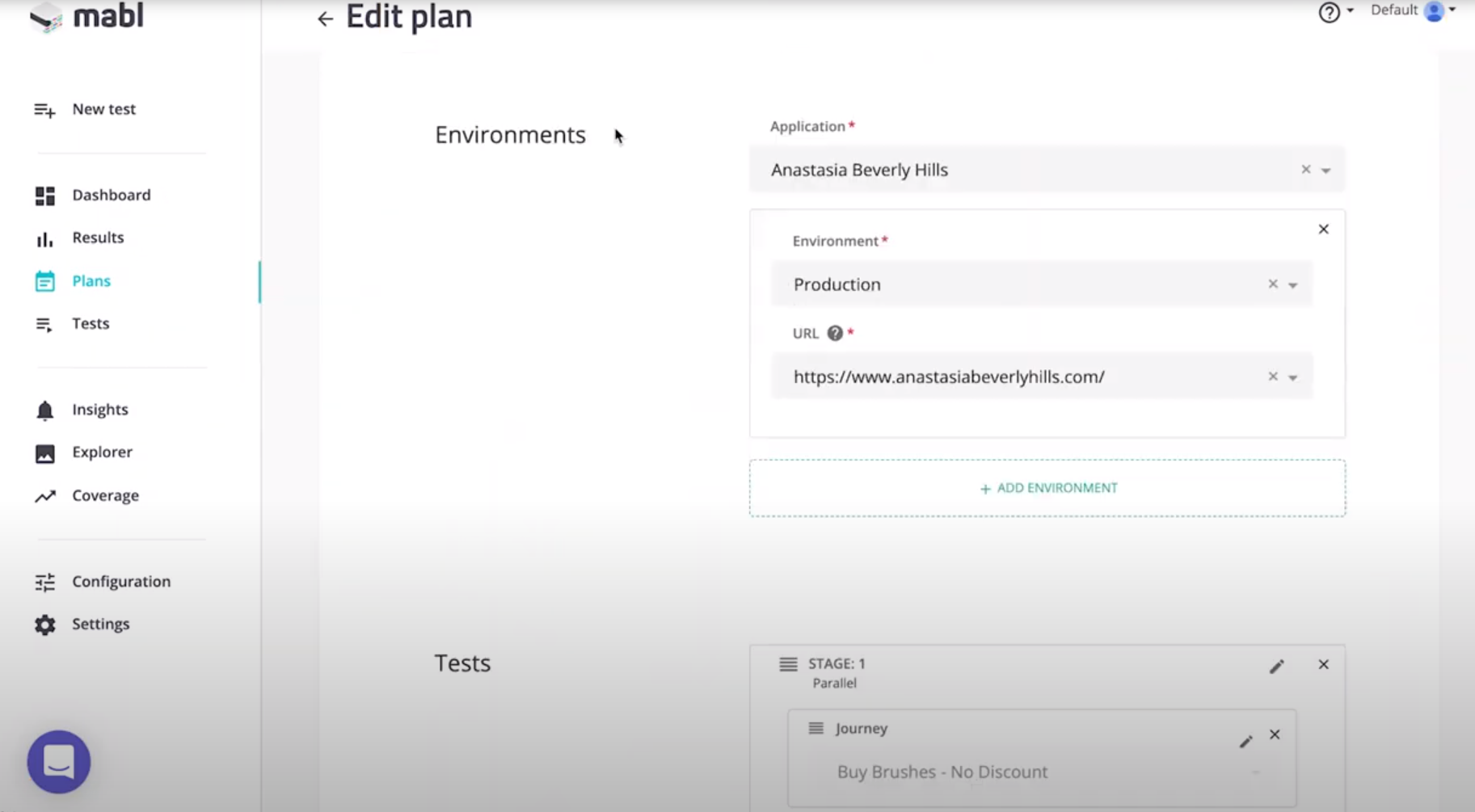Click the New test icon

coord(44,110)
